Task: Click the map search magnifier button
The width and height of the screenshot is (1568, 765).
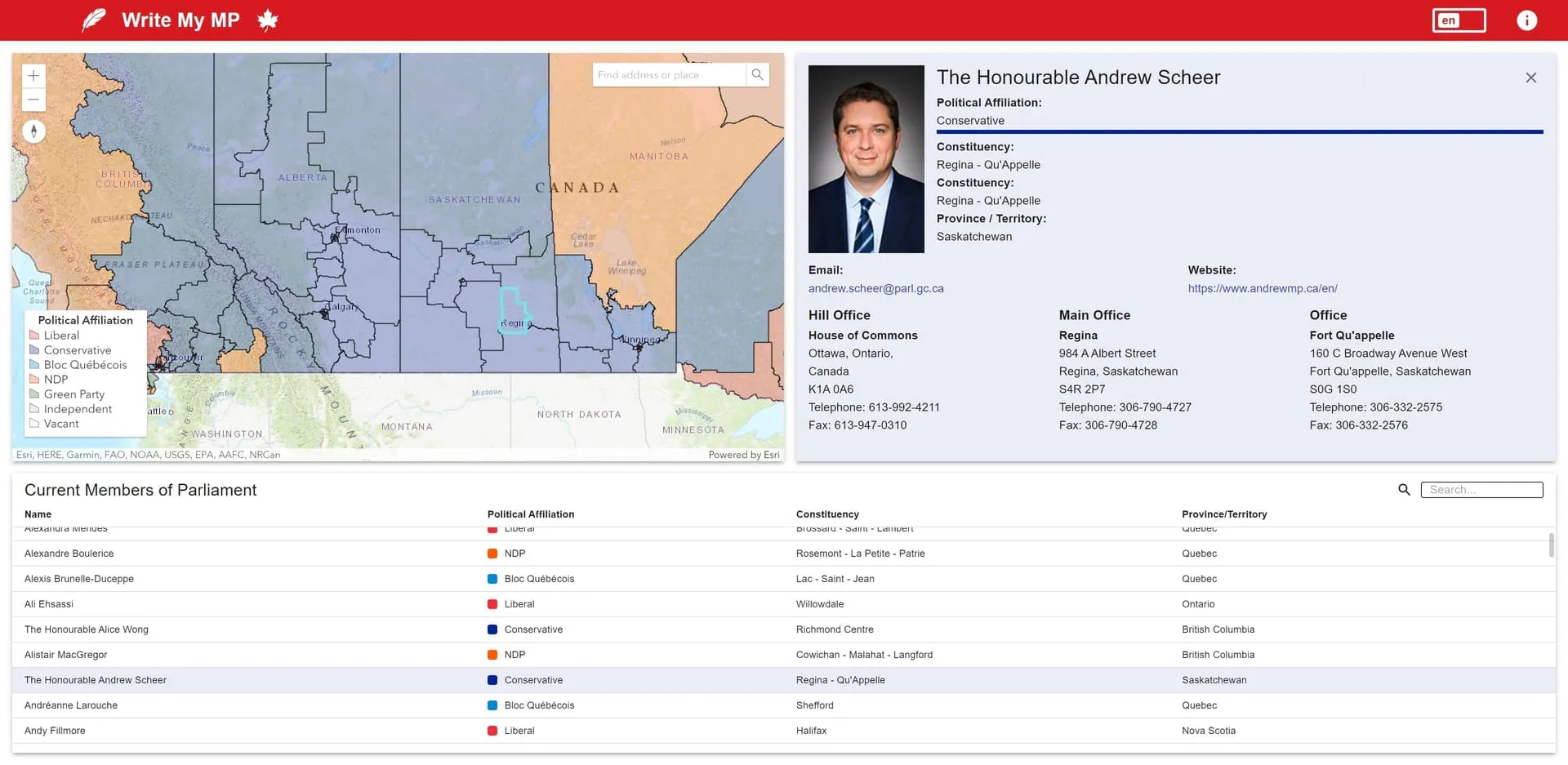Action: 758,75
